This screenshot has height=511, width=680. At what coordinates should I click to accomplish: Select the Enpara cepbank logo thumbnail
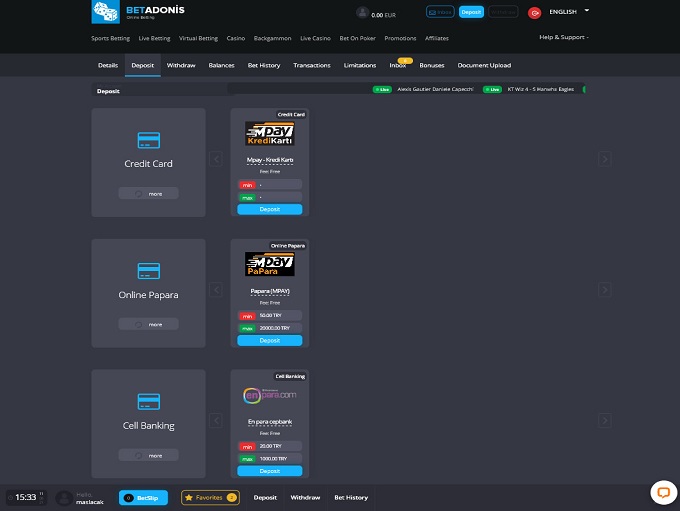click(269, 395)
